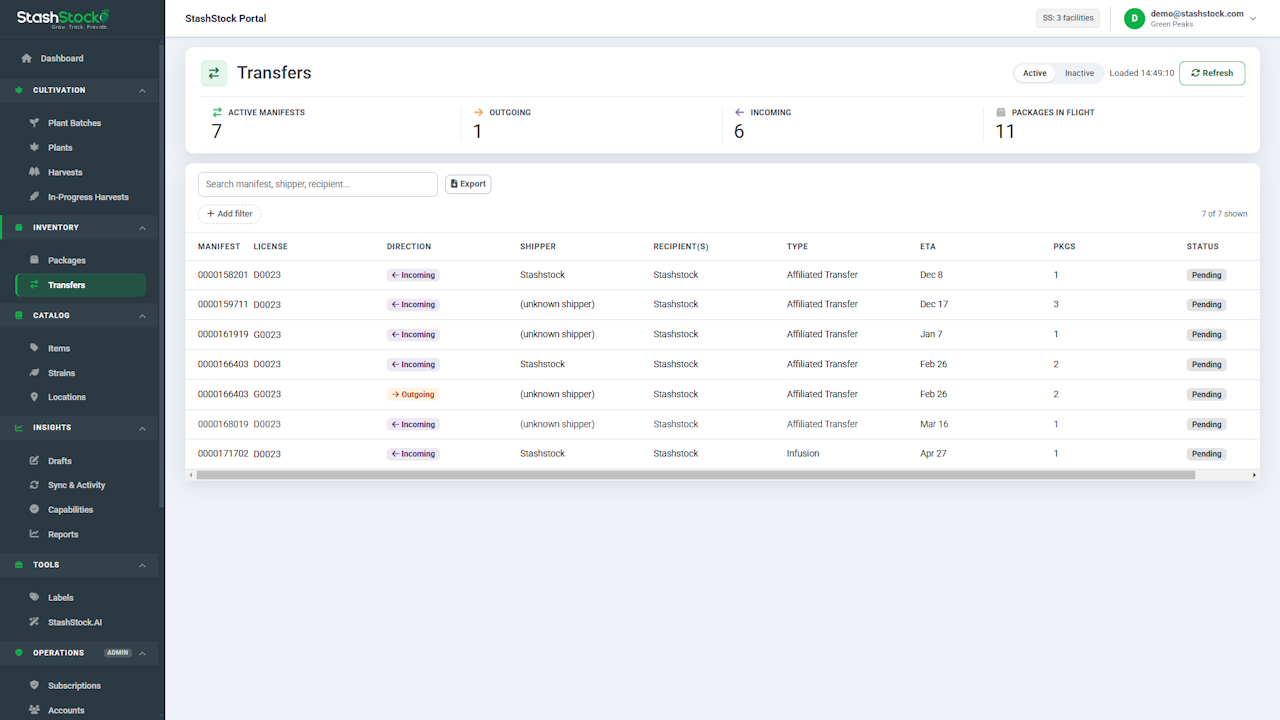The width and height of the screenshot is (1280, 720).
Task: Click license G0023 in Jan 7 row
Action: point(267,334)
